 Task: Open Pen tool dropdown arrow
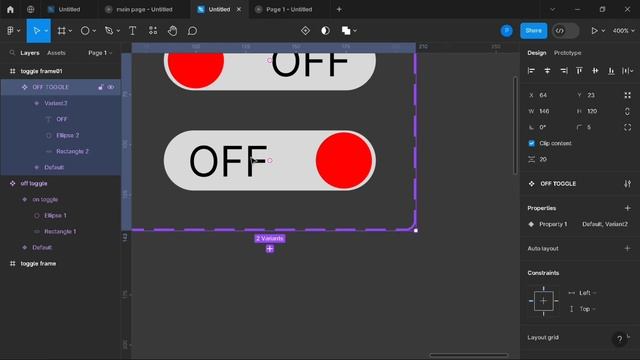coord(118,31)
